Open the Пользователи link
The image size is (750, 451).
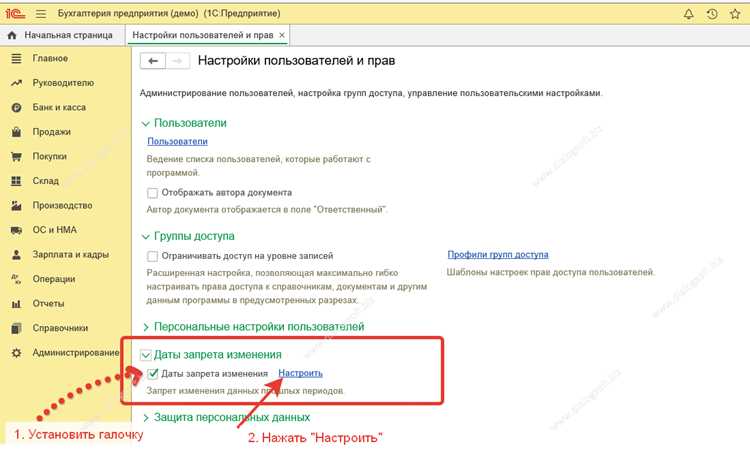[177, 142]
